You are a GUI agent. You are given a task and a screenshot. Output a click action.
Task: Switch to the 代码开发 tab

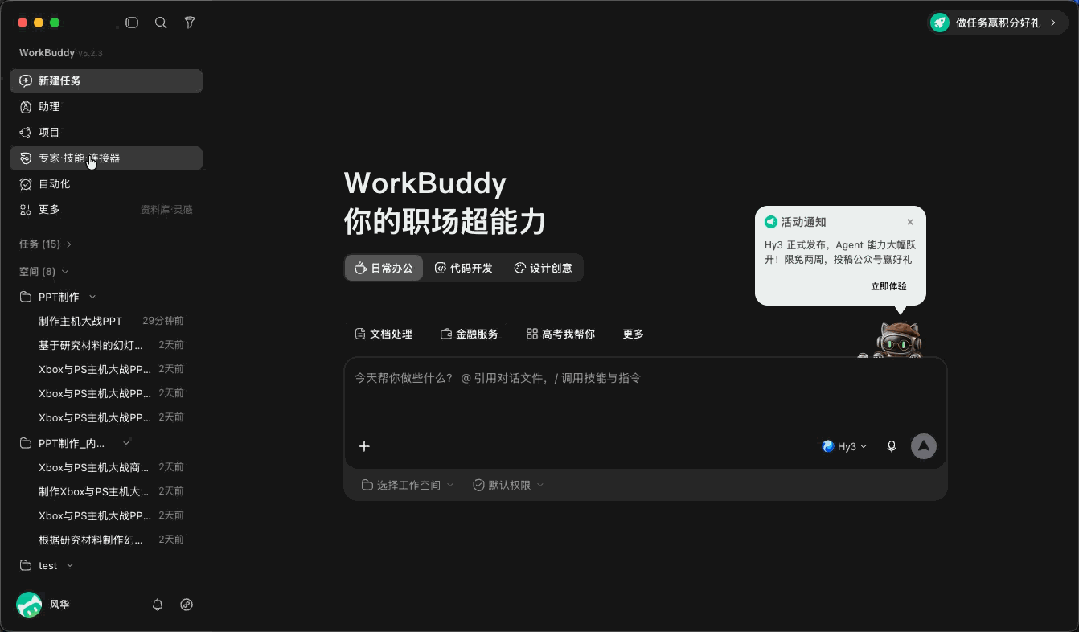(x=464, y=268)
